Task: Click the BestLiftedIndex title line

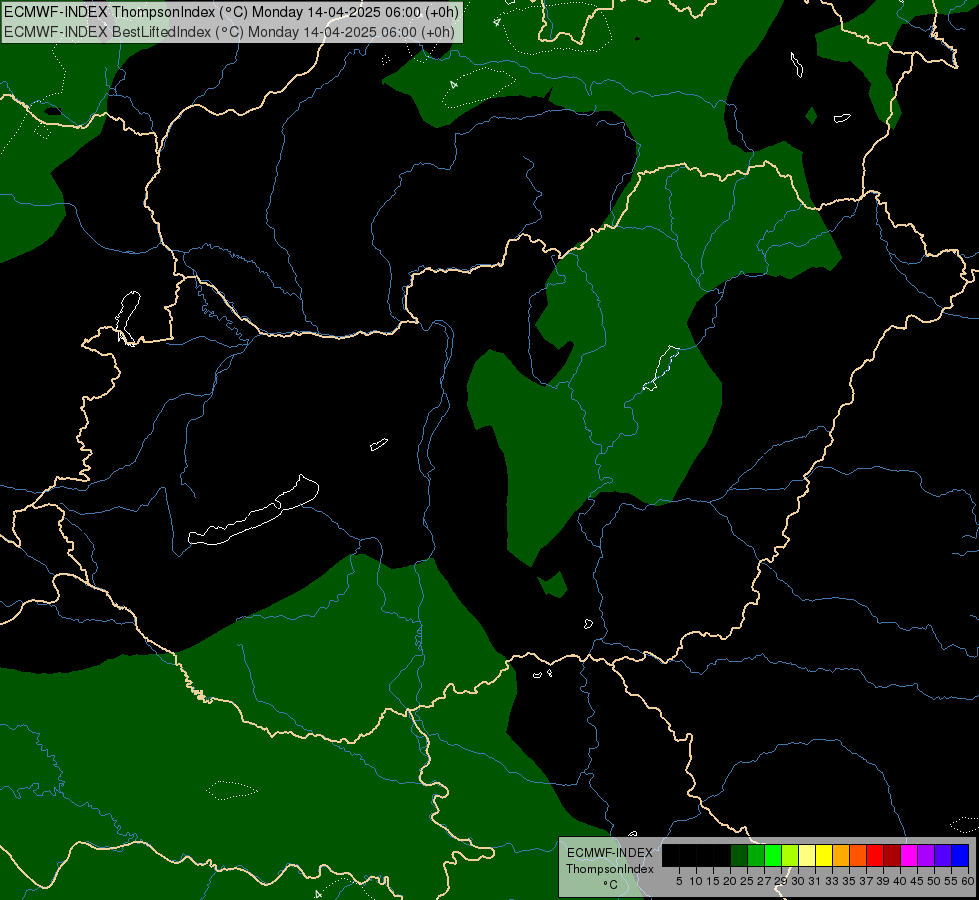Action: 229,32
